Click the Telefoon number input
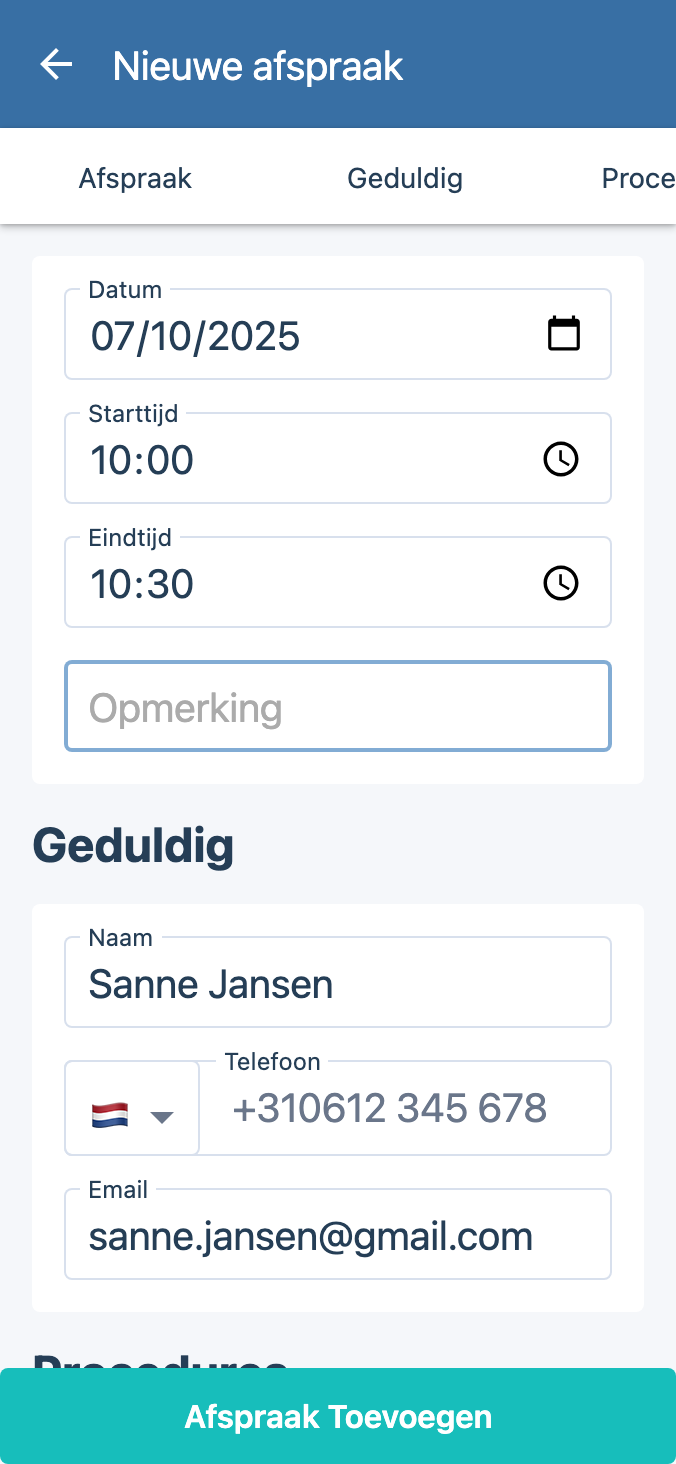This screenshot has height=1464, width=676. (x=405, y=1109)
